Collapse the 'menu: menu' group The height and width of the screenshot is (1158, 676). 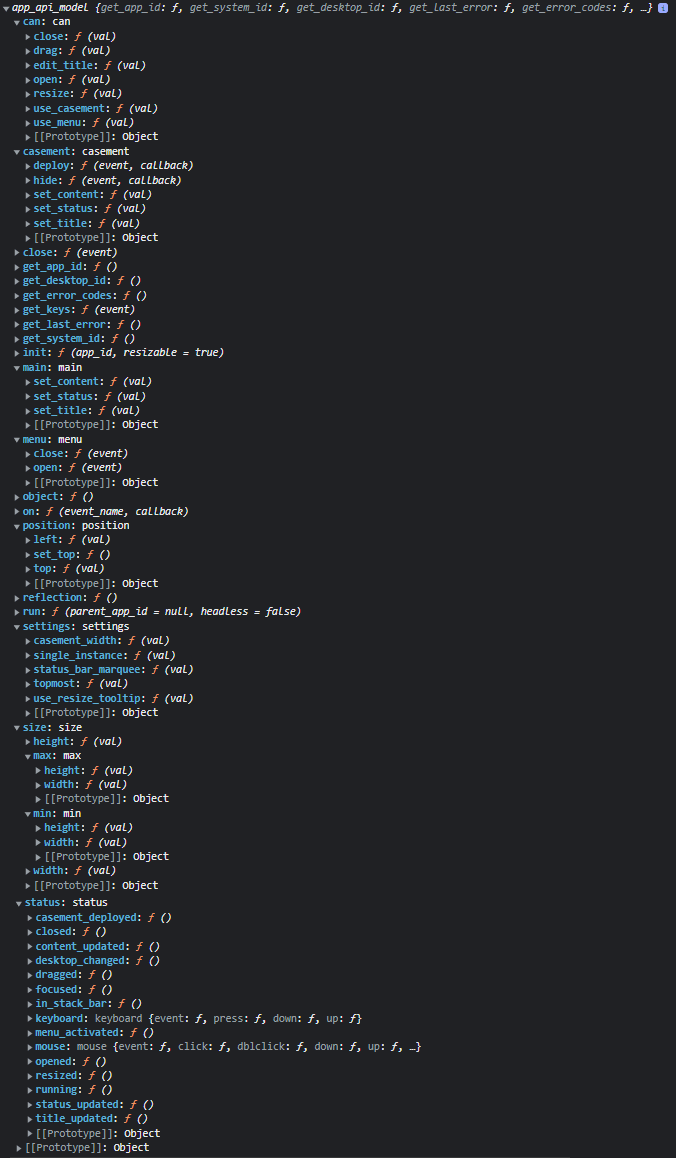17,439
